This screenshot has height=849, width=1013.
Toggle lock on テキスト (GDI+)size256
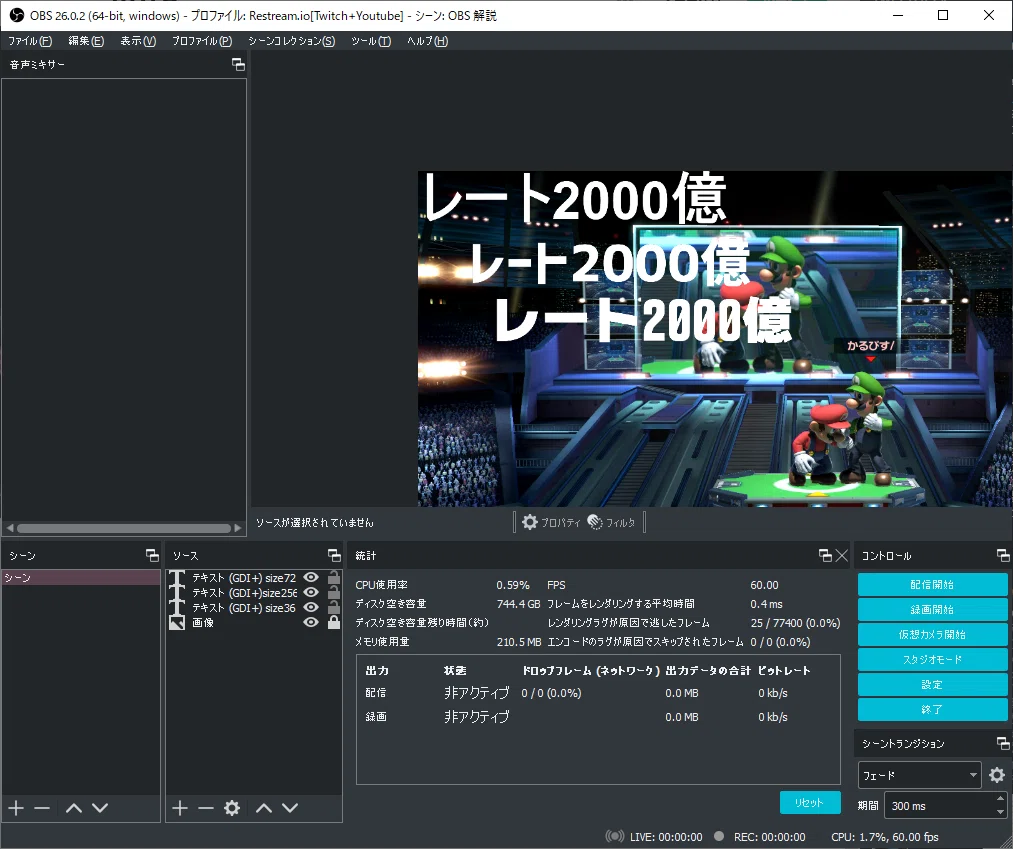pyautogui.click(x=333, y=592)
